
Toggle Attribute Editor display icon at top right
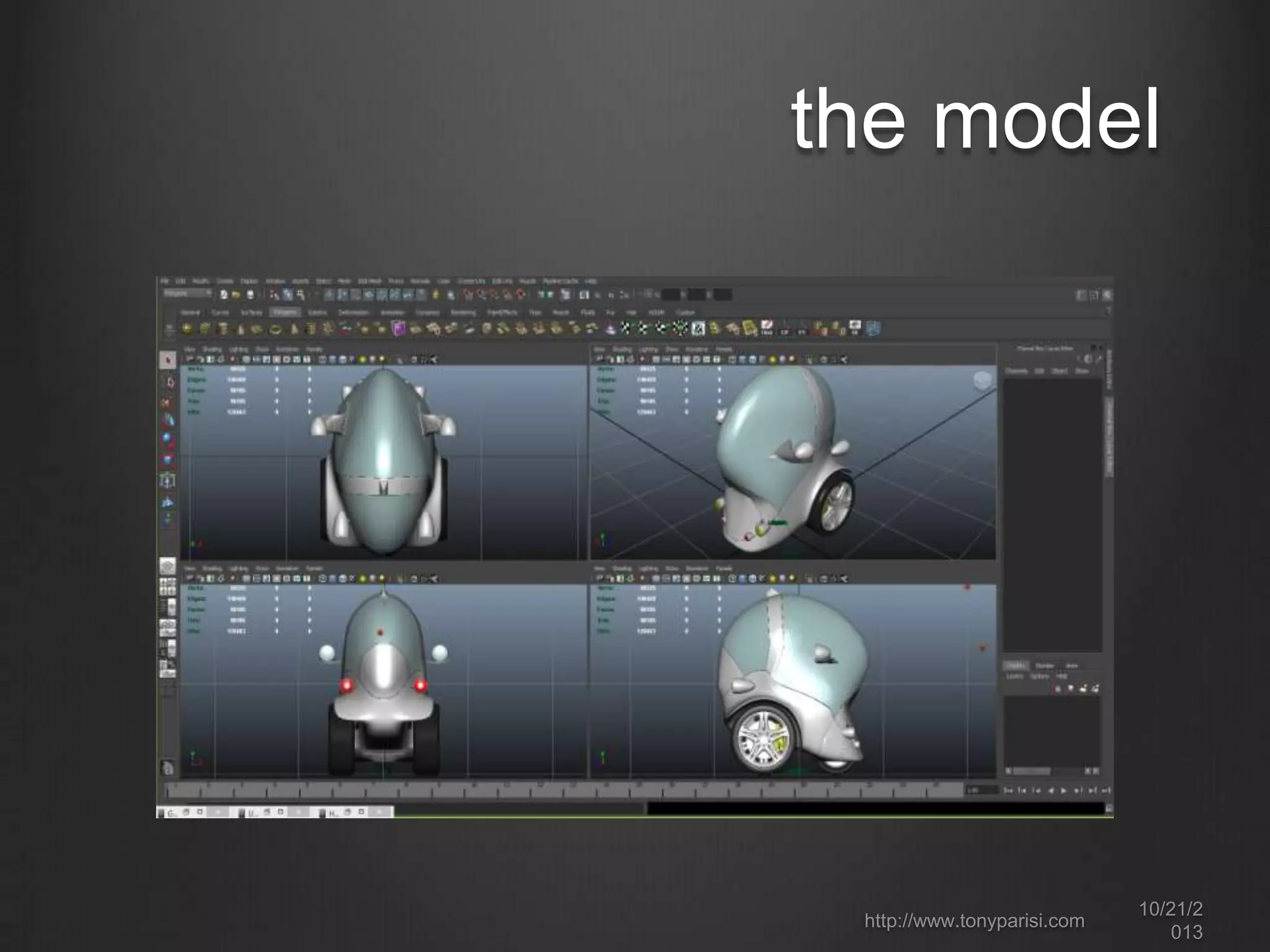click(1081, 296)
